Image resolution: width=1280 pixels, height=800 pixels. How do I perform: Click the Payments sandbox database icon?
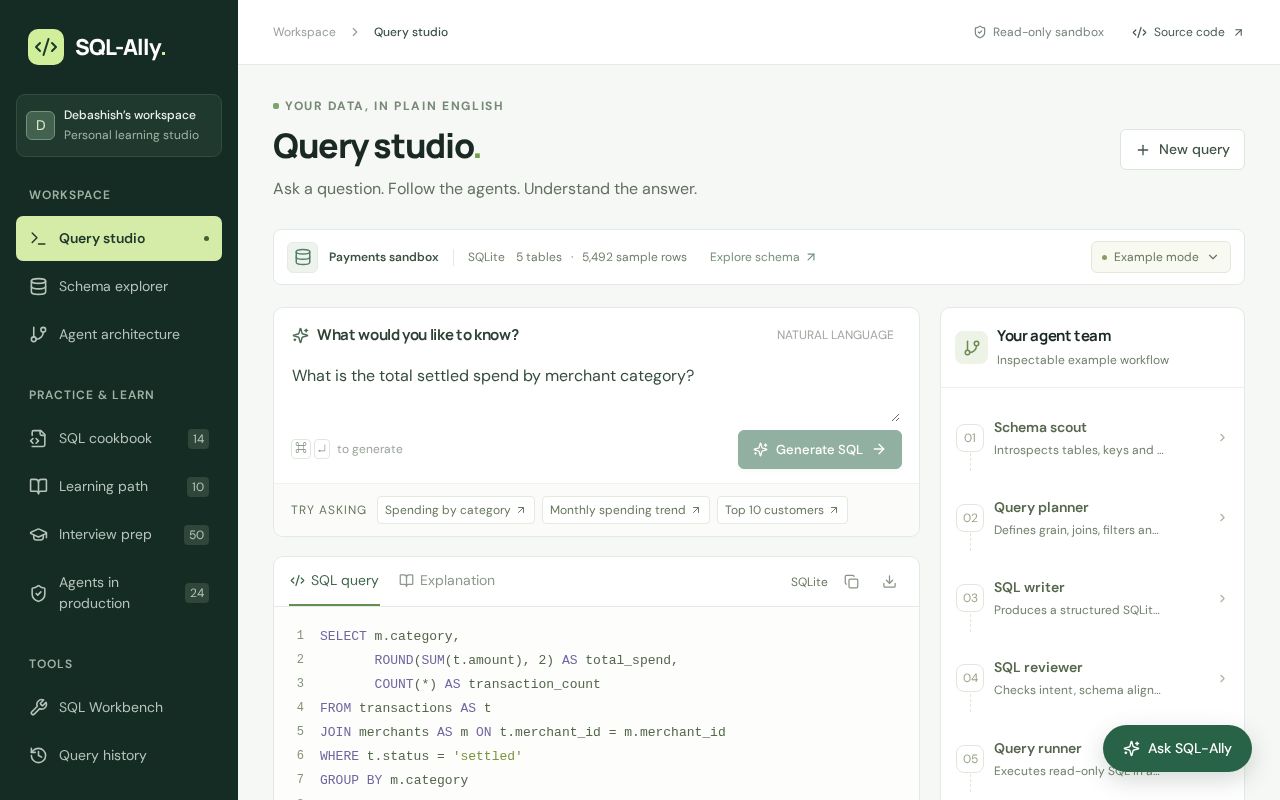tap(303, 257)
